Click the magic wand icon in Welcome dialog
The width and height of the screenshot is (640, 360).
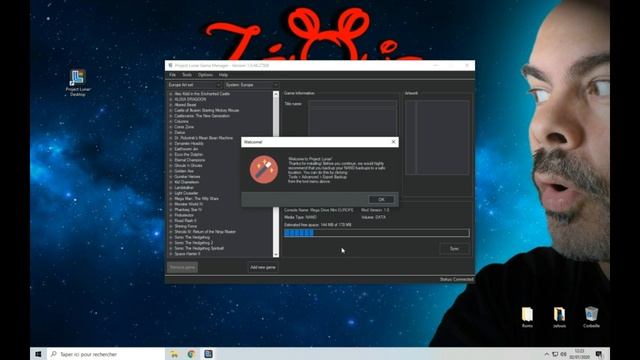point(264,169)
